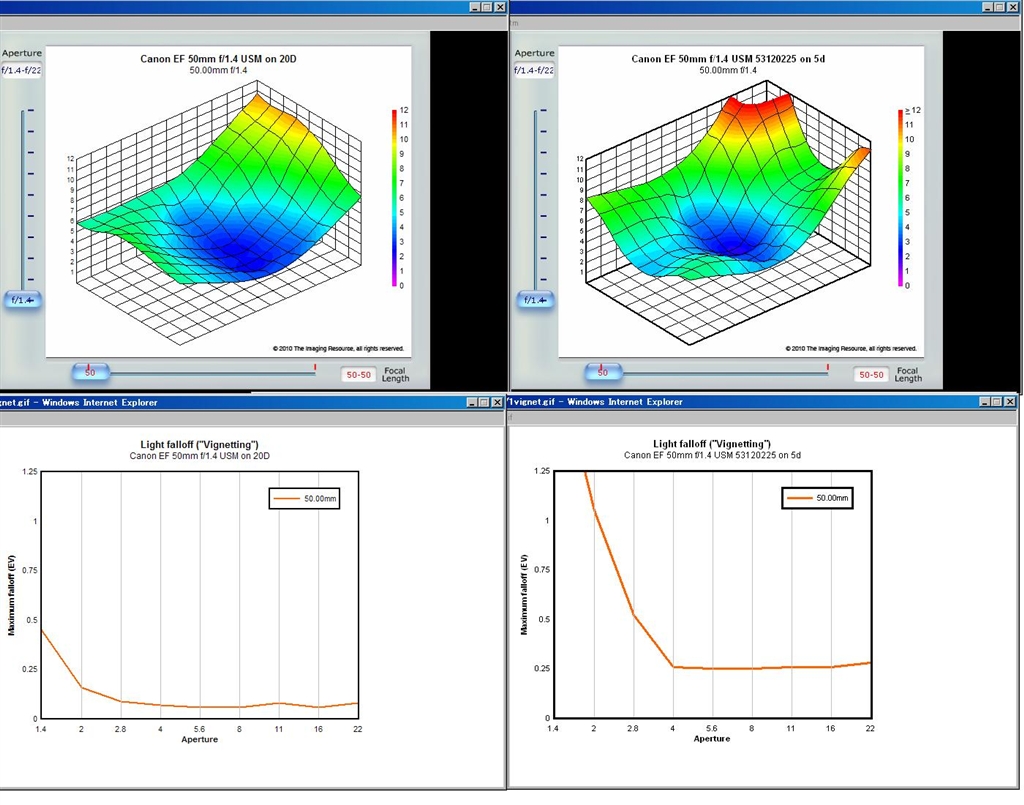Viewport: 1024px width, 805px height.
Task: Click the 50-50 focal length box in 5d window
Action: coord(871,375)
